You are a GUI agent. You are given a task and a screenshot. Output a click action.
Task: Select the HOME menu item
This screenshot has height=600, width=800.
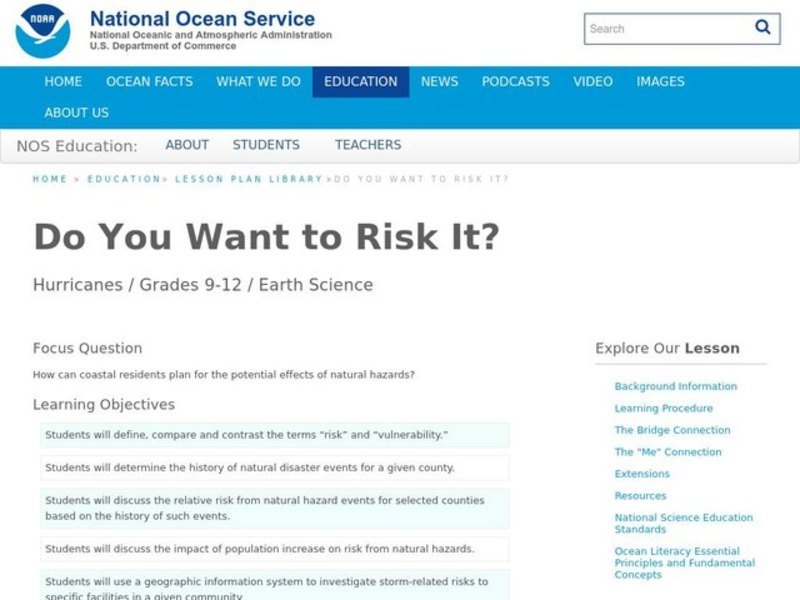pos(63,82)
